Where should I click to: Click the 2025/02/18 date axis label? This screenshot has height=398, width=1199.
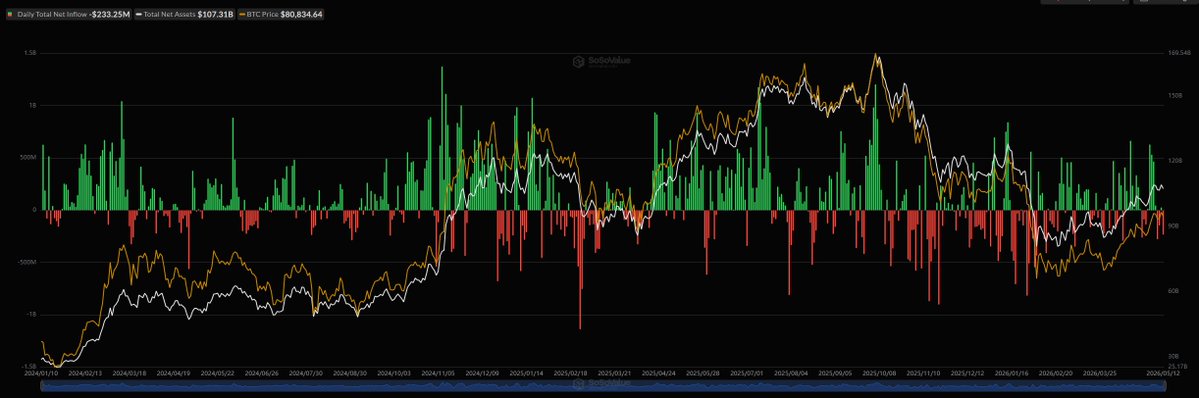point(570,374)
